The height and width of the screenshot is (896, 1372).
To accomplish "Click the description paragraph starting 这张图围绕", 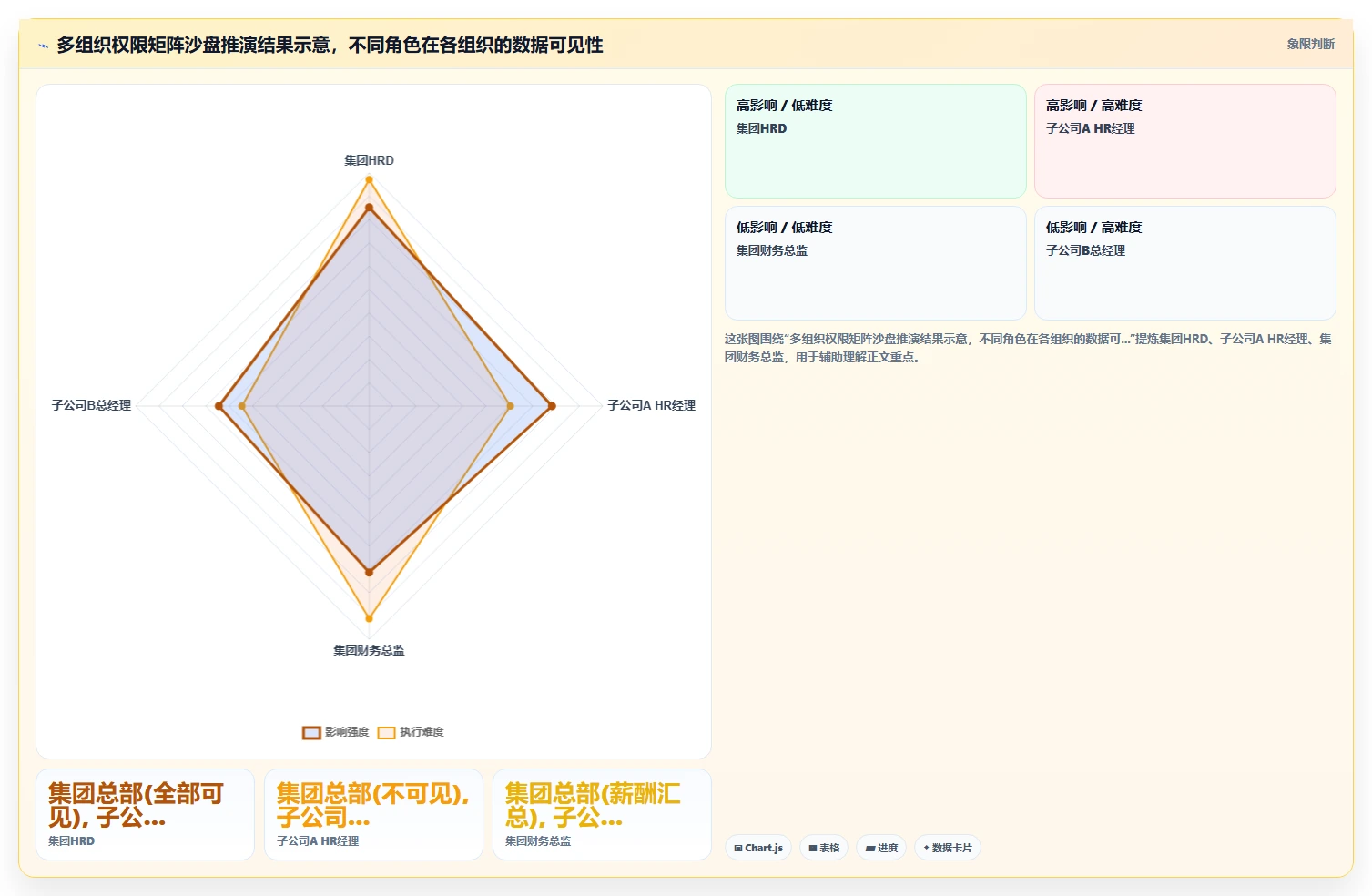I will click(x=1029, y=348).
